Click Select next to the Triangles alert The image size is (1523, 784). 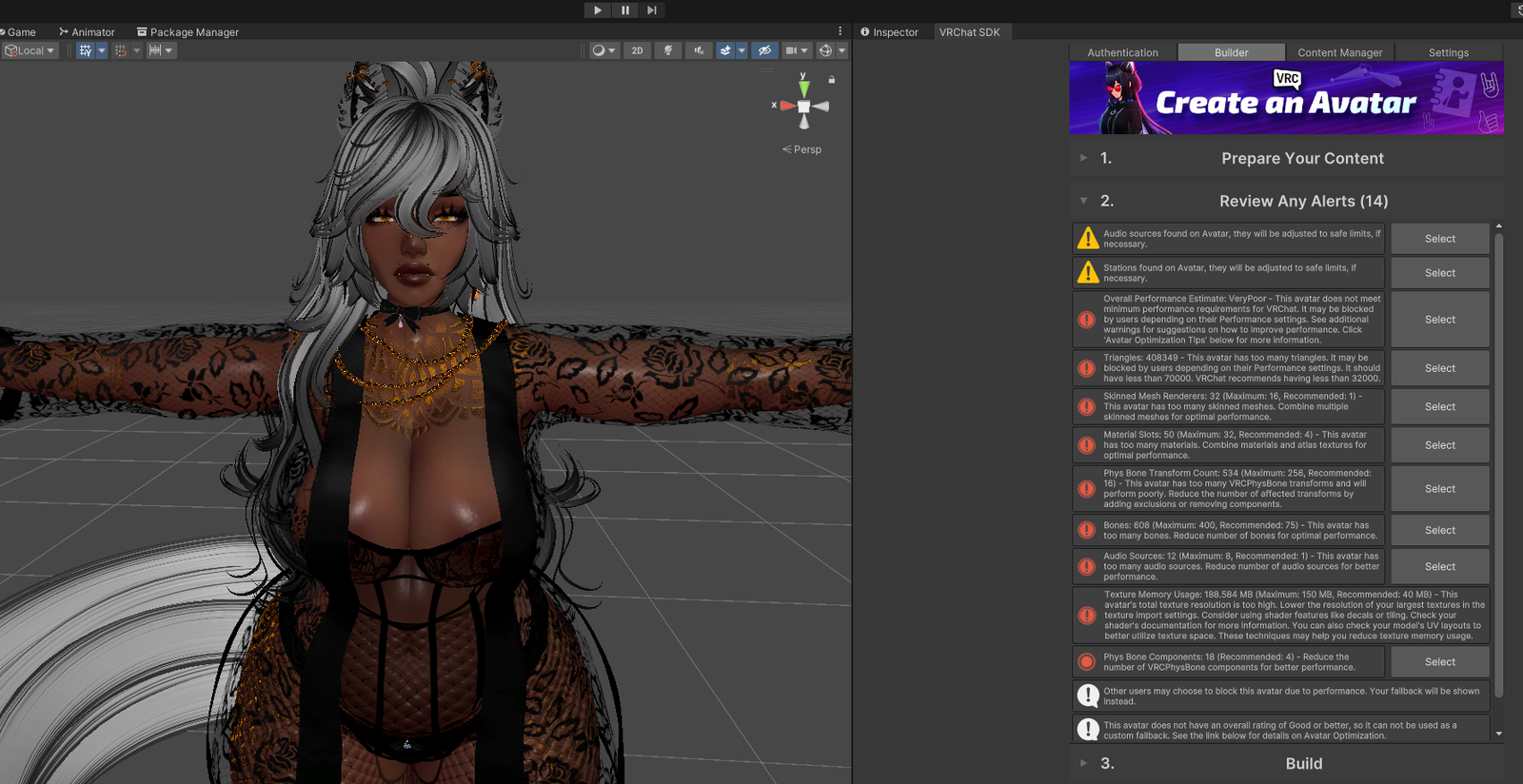1439,368
